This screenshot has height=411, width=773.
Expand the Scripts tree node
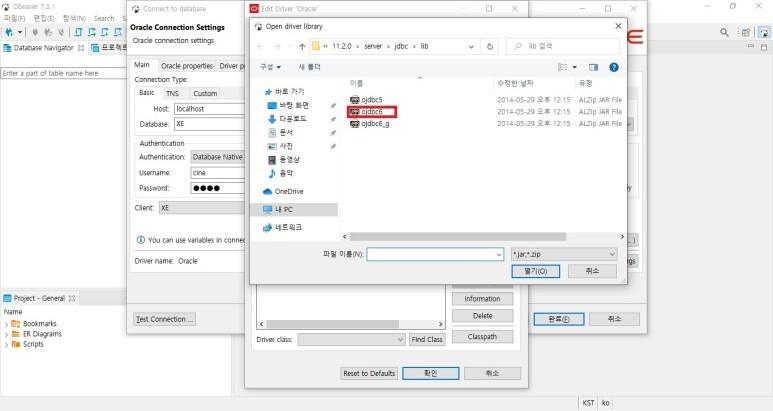6,344
